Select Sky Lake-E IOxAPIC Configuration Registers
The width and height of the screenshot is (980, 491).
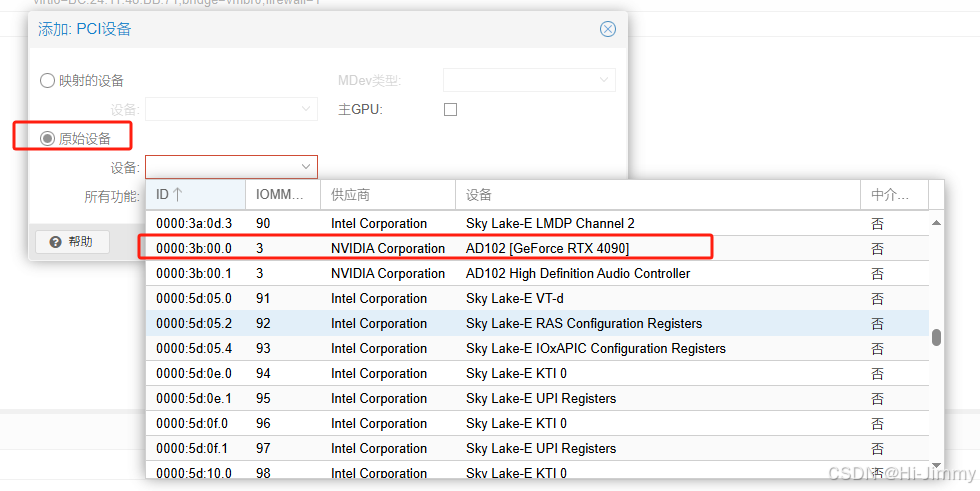pyautogui.click(x=538, y=349)
